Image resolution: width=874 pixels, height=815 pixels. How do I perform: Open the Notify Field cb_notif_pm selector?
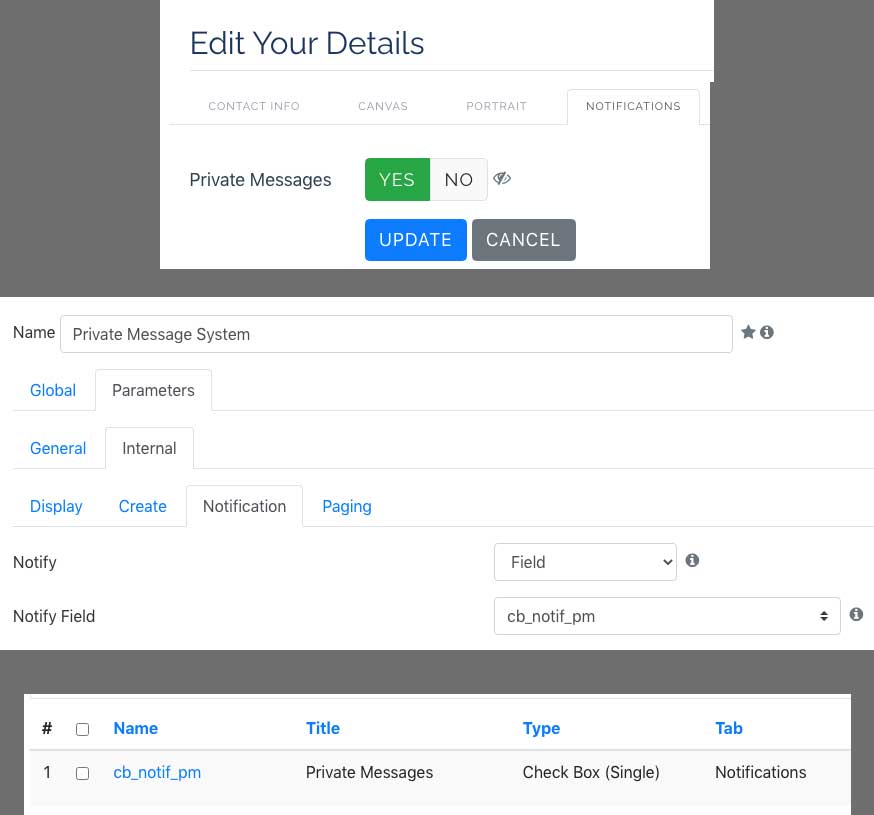point(667,616)
